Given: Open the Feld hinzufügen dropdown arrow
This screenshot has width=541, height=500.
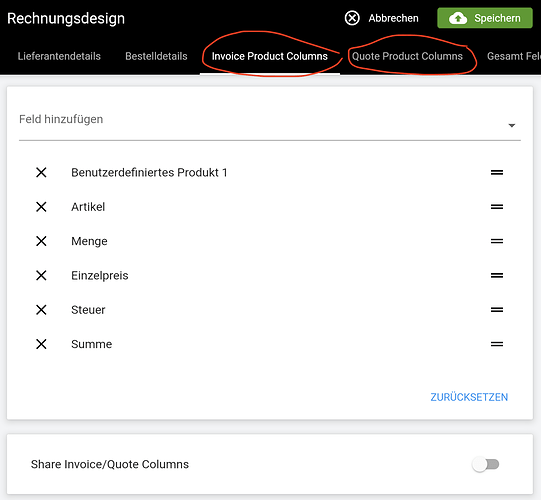Looking at the screenshot, I should coord(512,125).
